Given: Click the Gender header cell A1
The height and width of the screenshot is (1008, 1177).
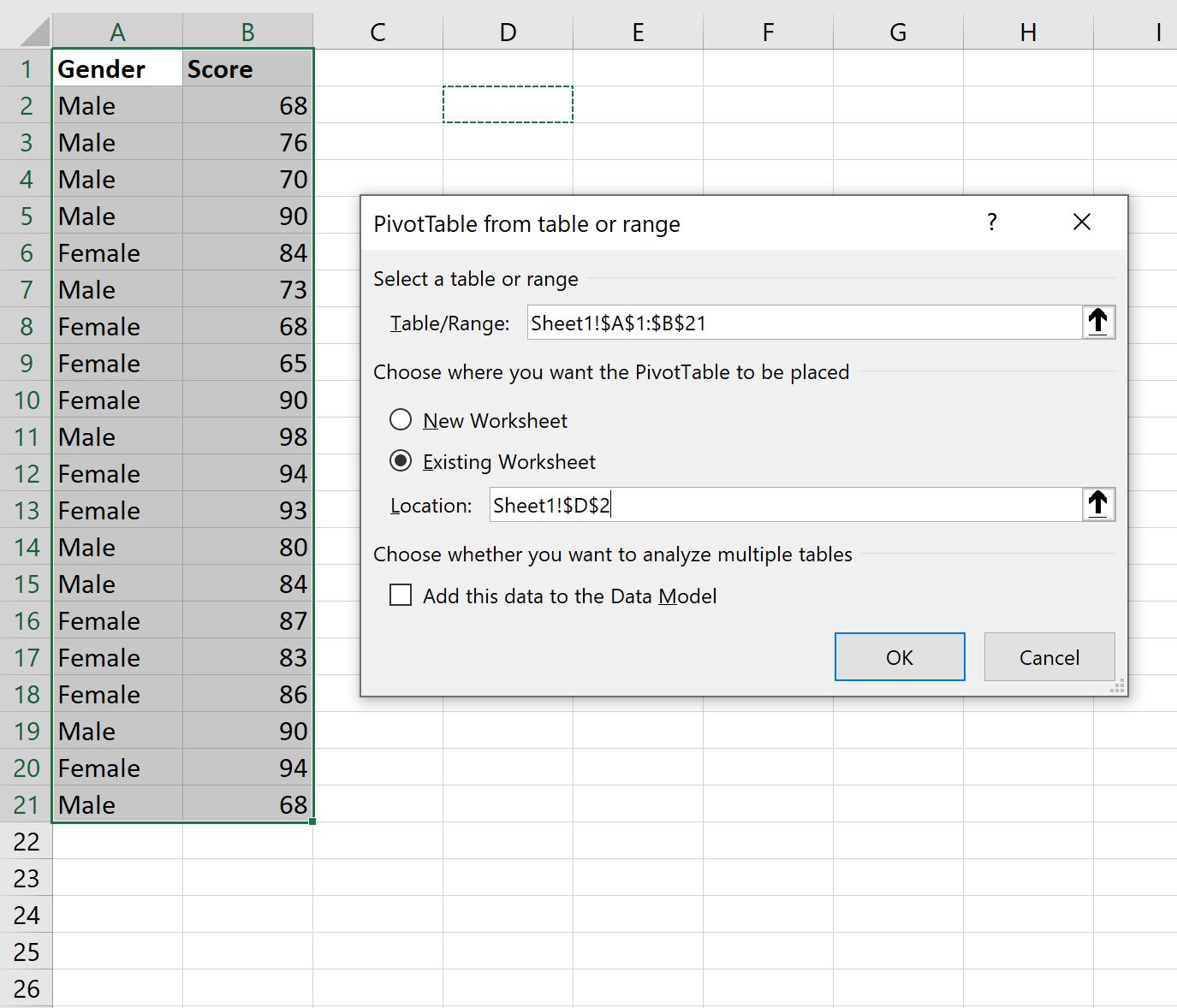Looking at the screenshot, I should pyautogui.click(x=116, y=68).
